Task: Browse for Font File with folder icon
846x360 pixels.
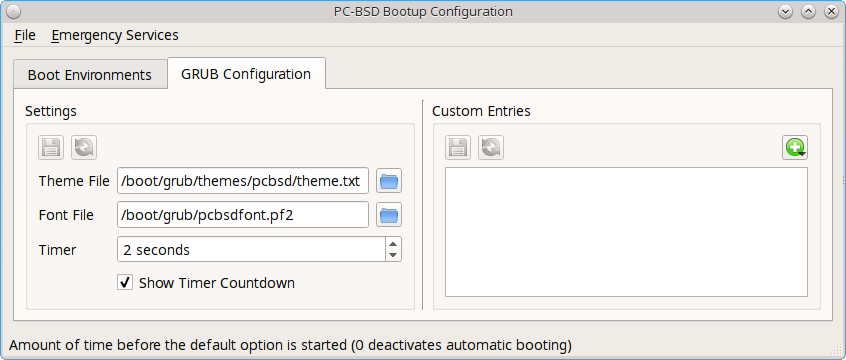Action: point(388,215)
